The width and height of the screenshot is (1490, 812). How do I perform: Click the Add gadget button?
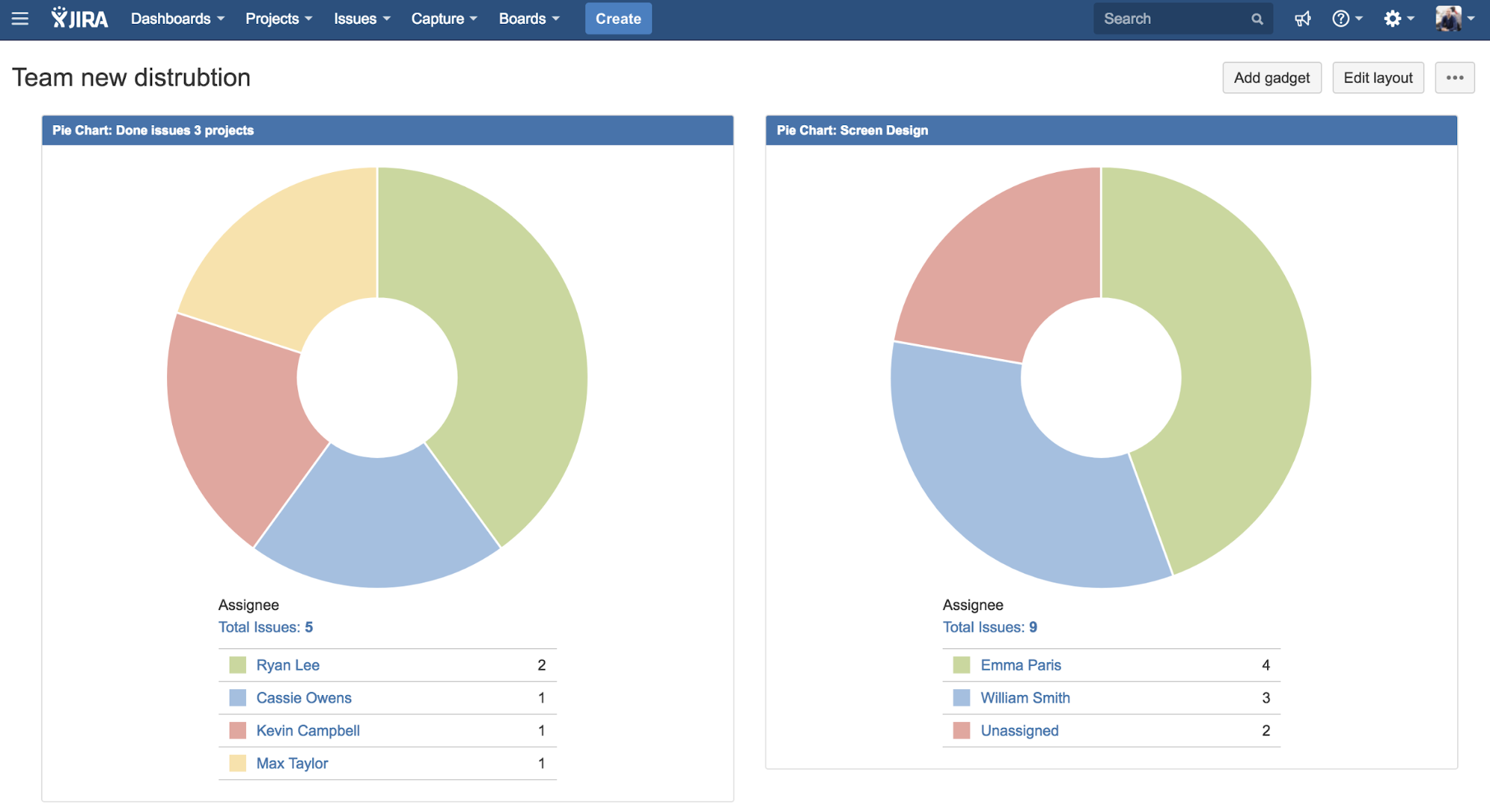point(1271,77)
